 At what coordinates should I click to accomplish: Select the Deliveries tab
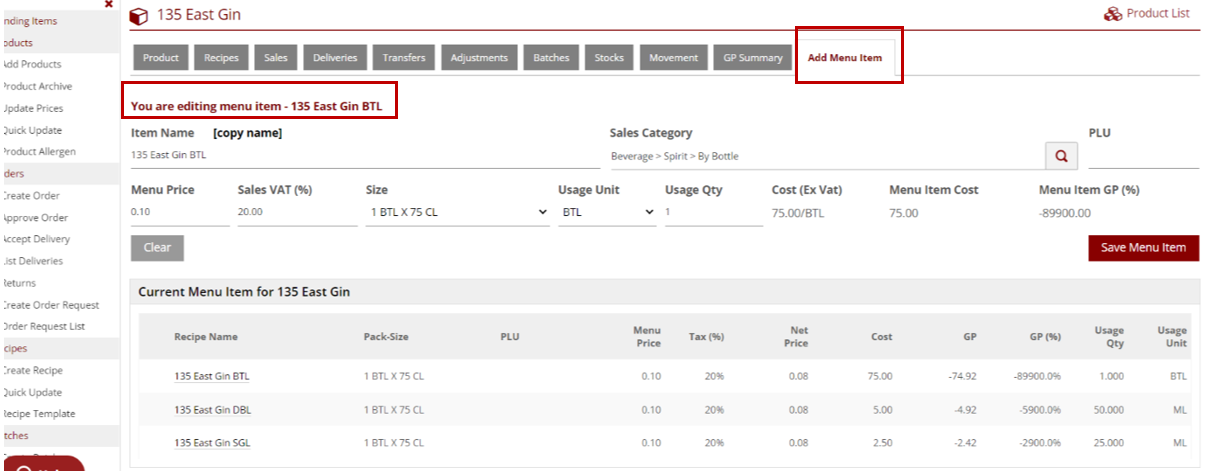(x=335, y=58)
